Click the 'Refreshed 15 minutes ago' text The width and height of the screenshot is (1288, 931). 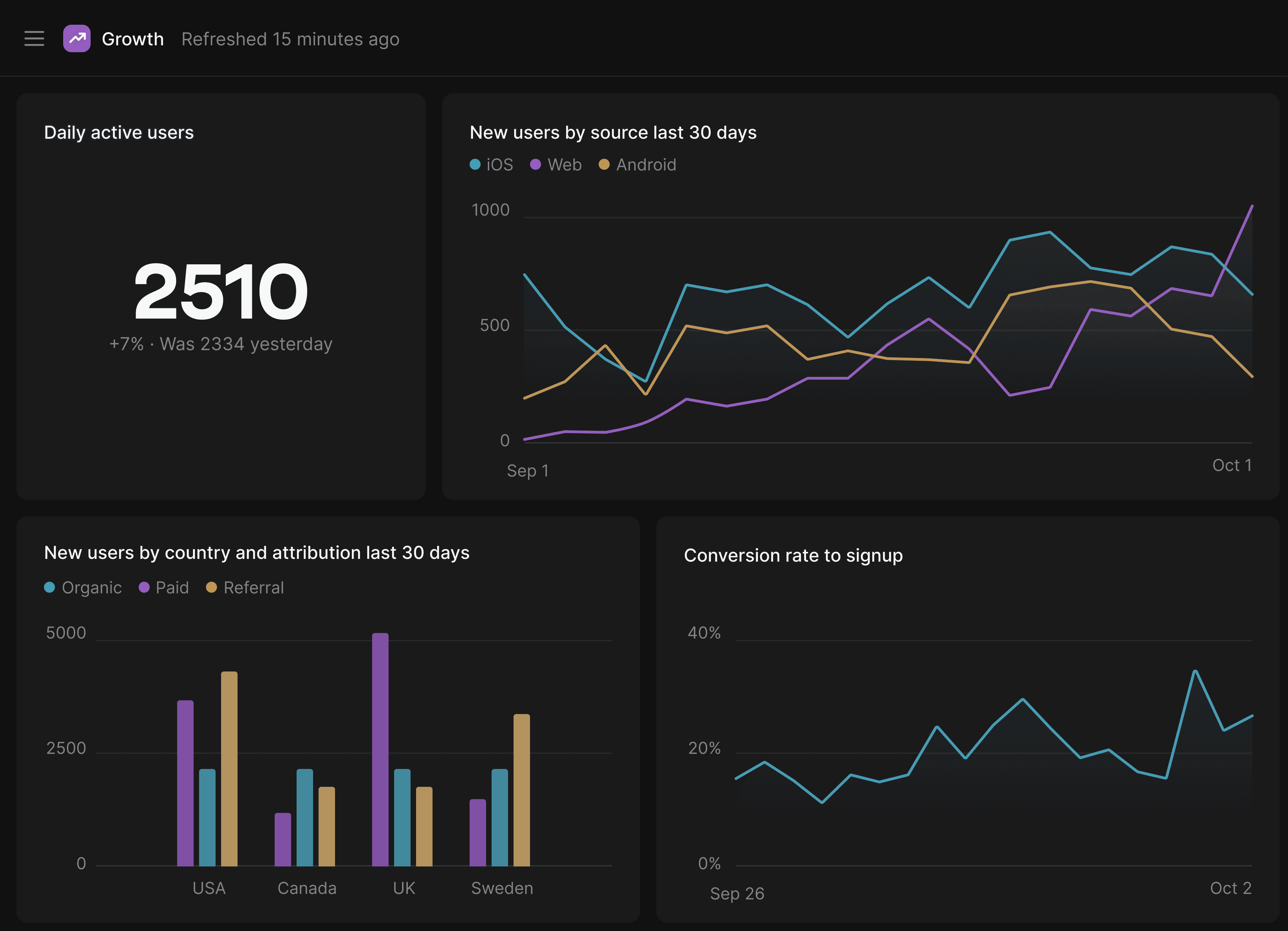point(290,39)
